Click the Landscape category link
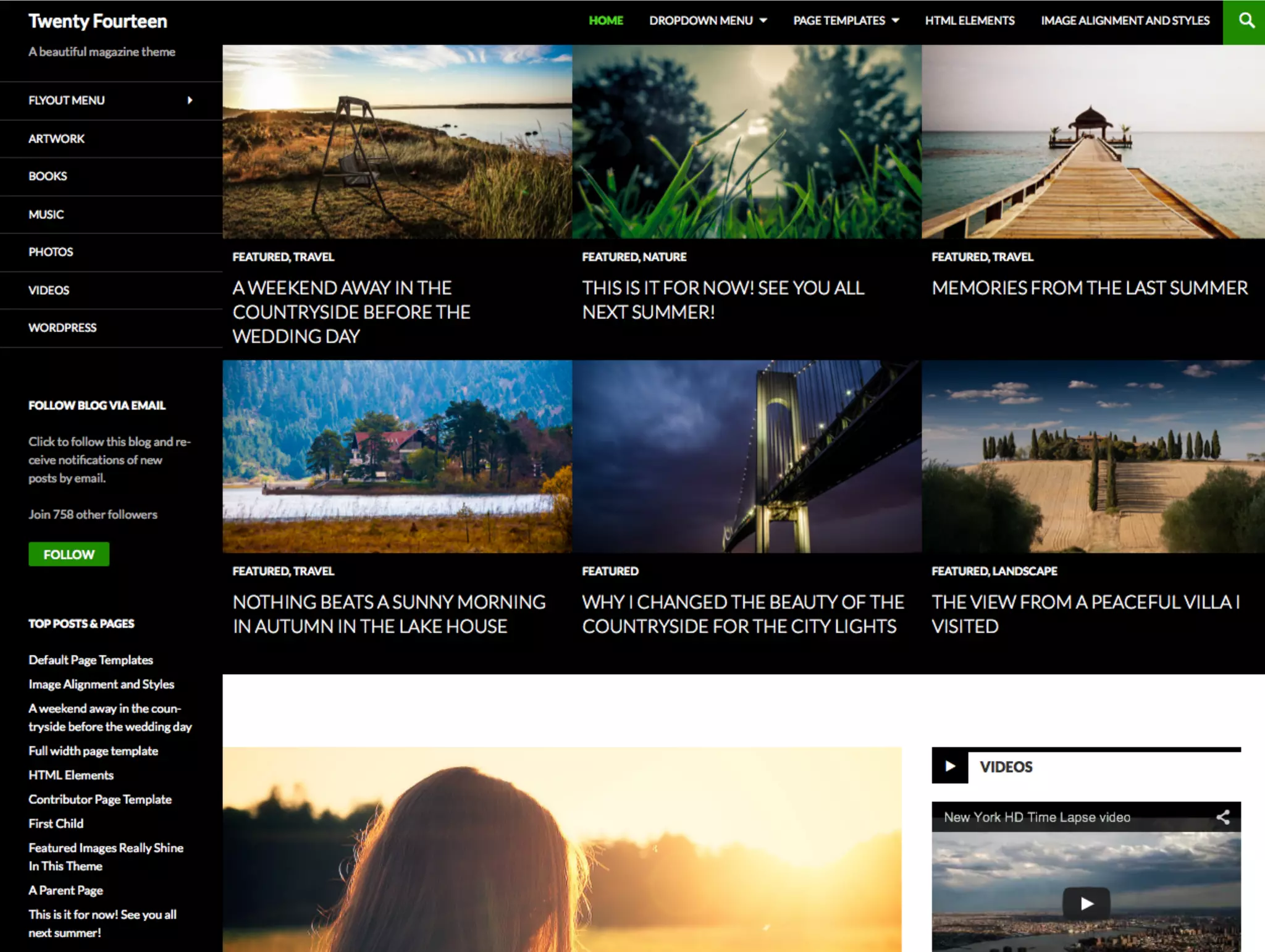Screen dimensions: 1265x952 [1025, 571]
